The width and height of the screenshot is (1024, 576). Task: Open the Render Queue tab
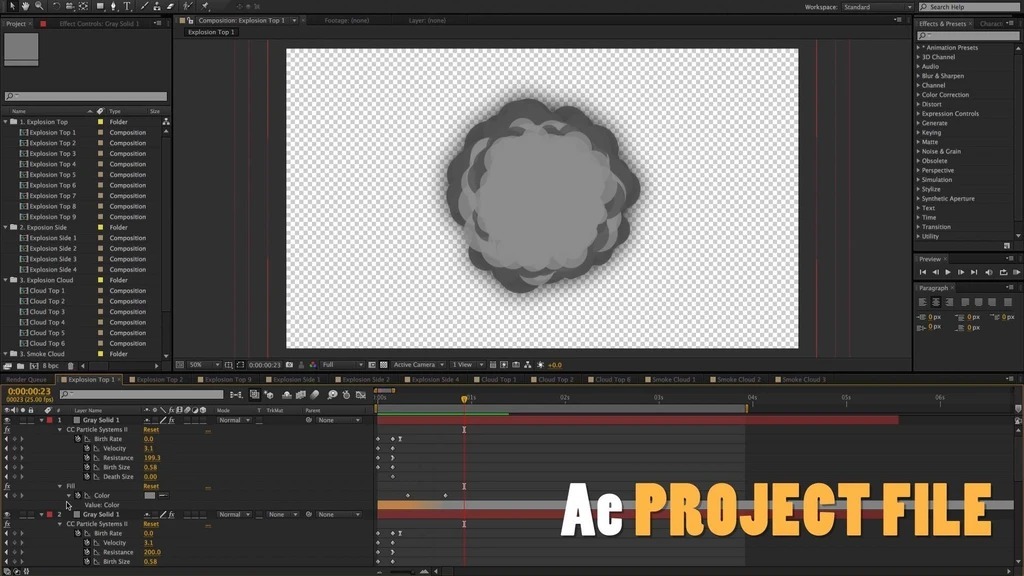point(27,380)
